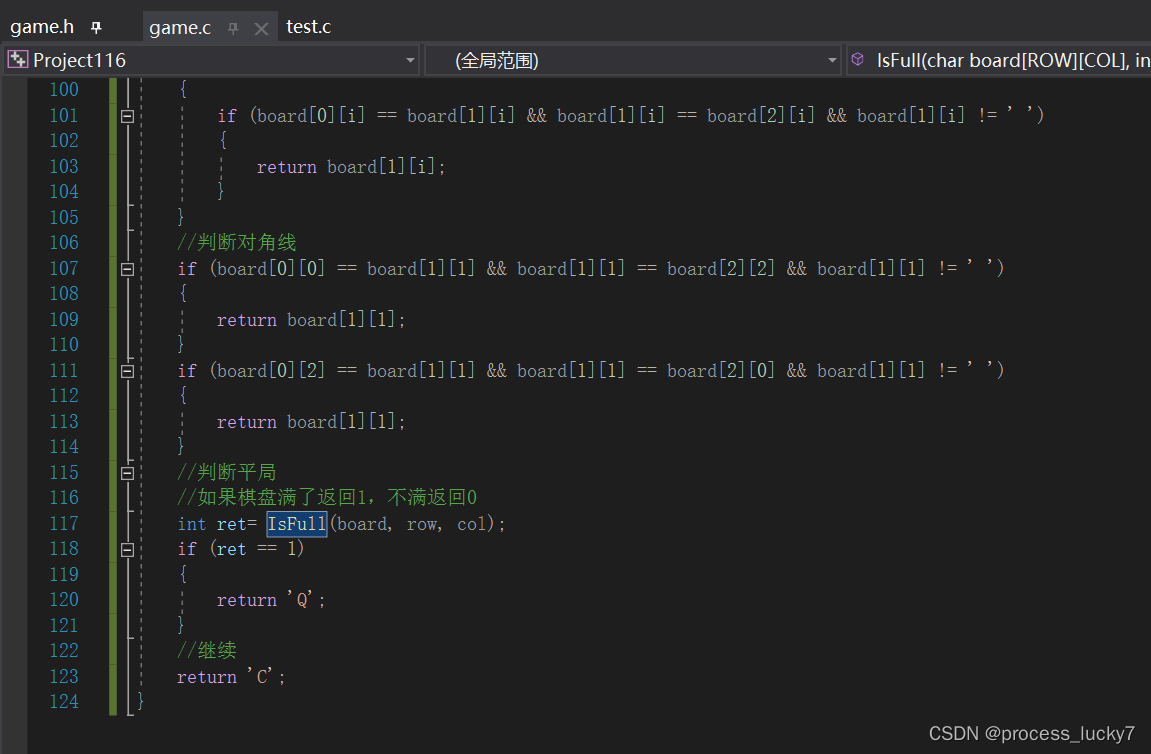
Task: Switch to the game.h tab
Action: 42,27
